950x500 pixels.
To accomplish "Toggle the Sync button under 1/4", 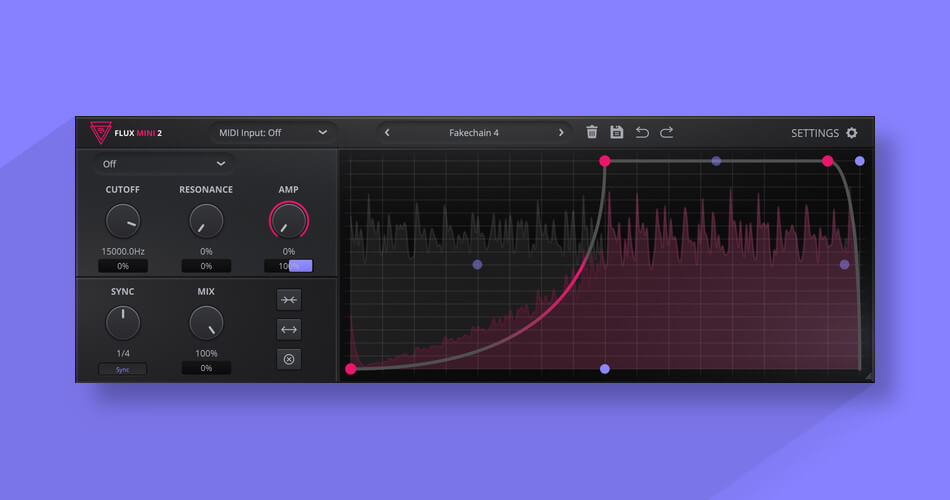I will pyautogui.click(x=122, y=369).
